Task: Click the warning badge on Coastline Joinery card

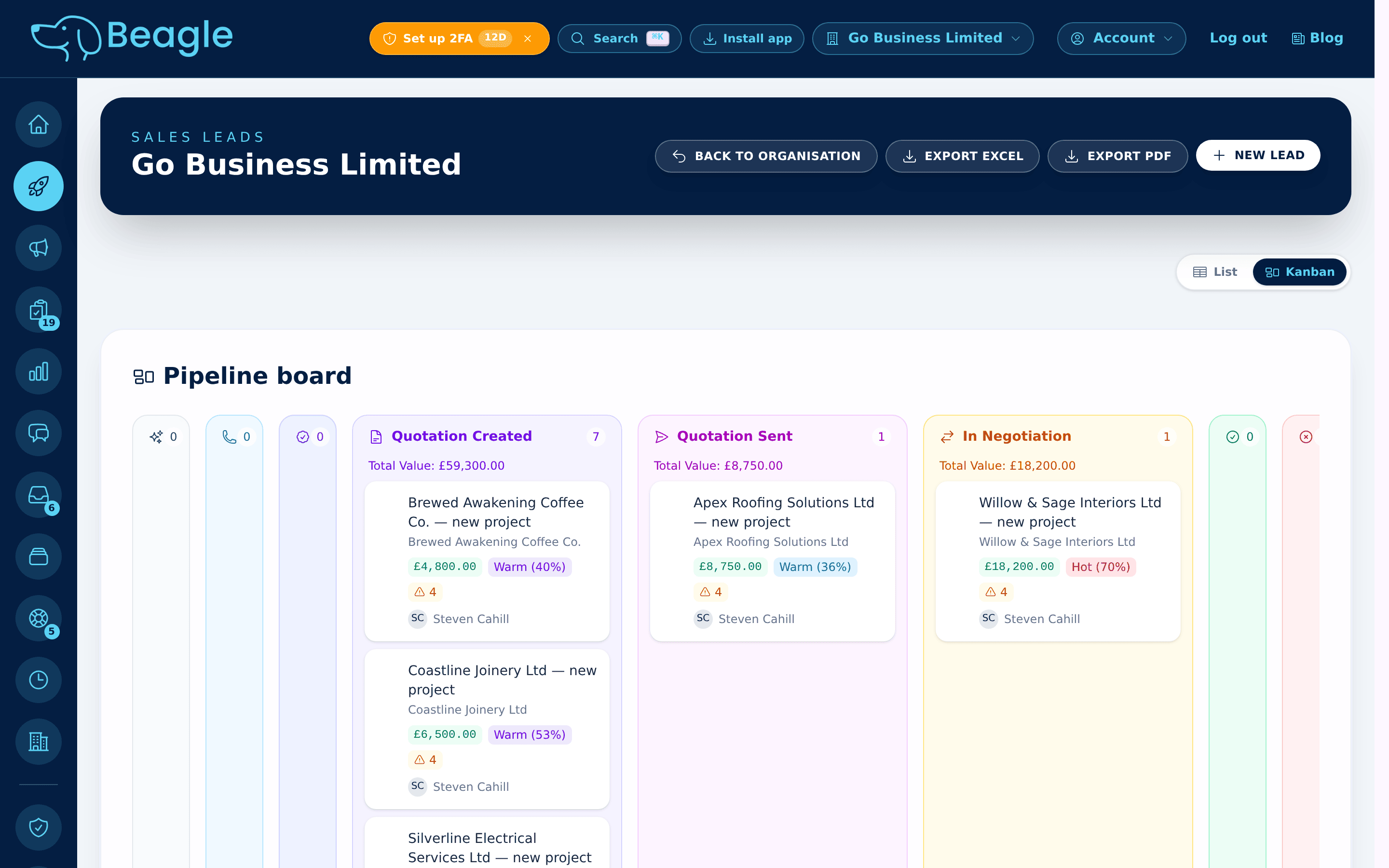Action: [425, 759]
